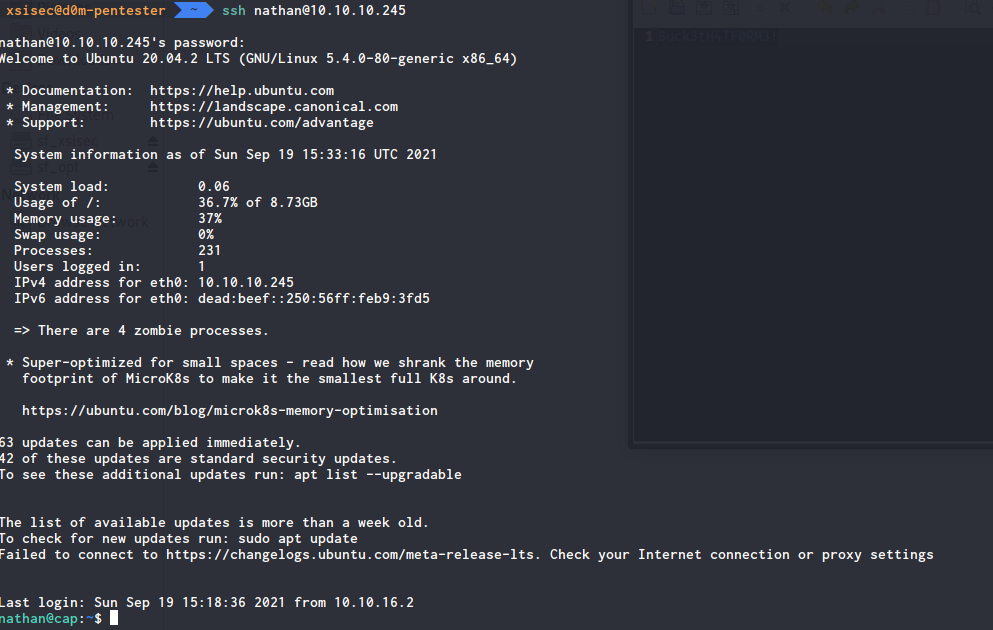Click the ssh nathan@10.10.10.245 command text
The height and width of the screenshot is (630, 993).
pyautogui.click(x=314, y=10)
